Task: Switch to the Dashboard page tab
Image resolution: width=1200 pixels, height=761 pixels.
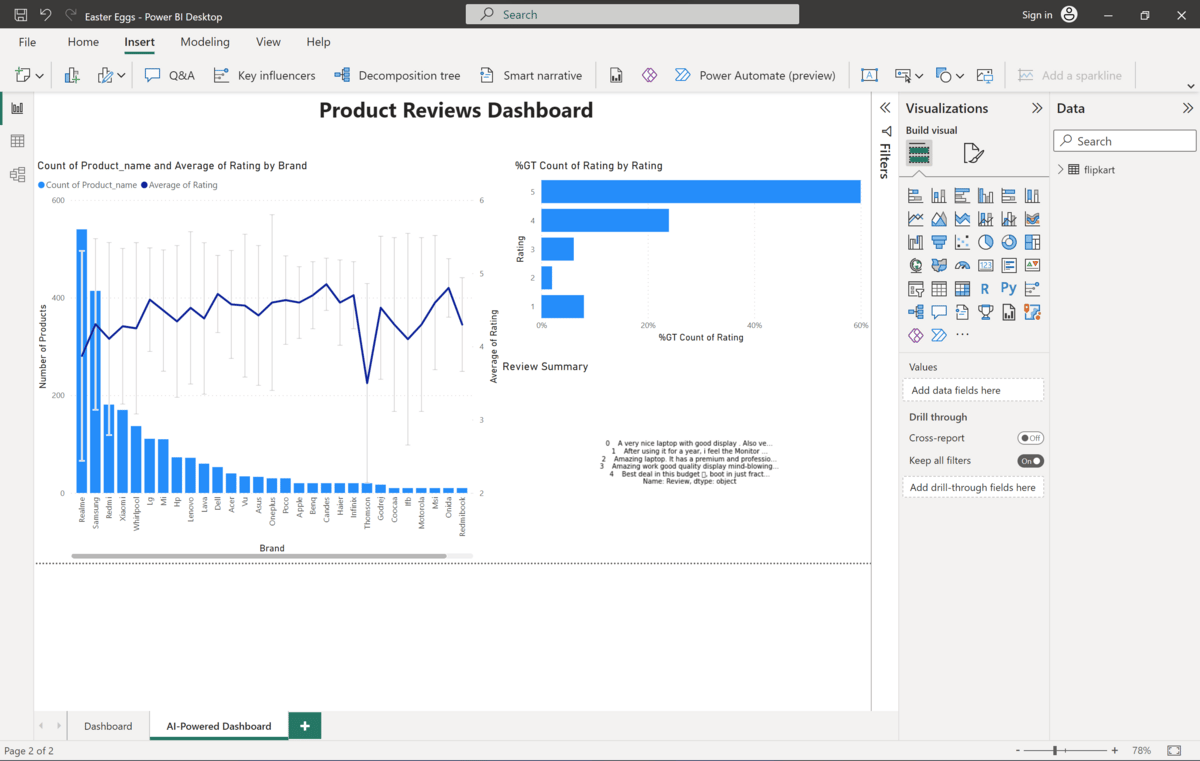Action: pos(108,726)
